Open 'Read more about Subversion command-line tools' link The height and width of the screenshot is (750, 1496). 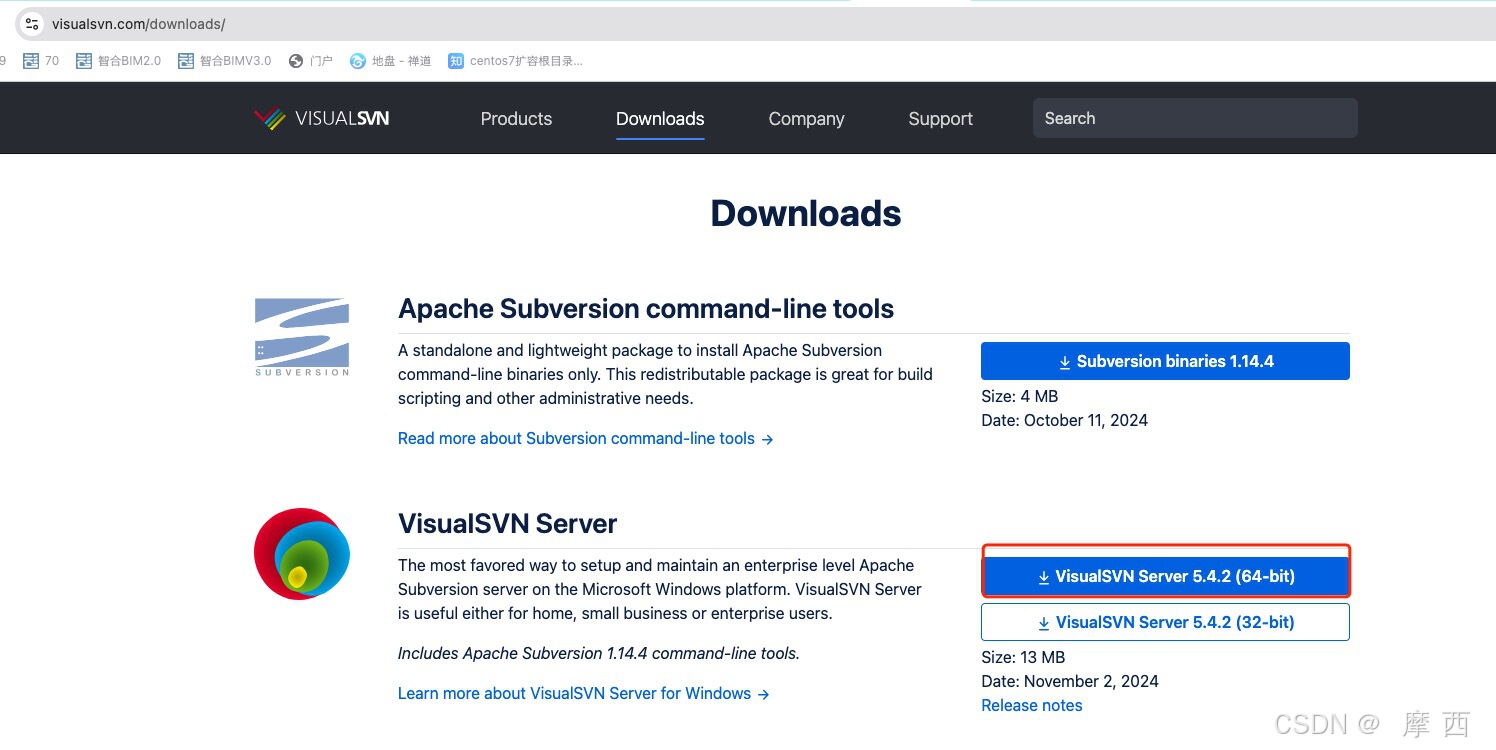click(586, 438)
